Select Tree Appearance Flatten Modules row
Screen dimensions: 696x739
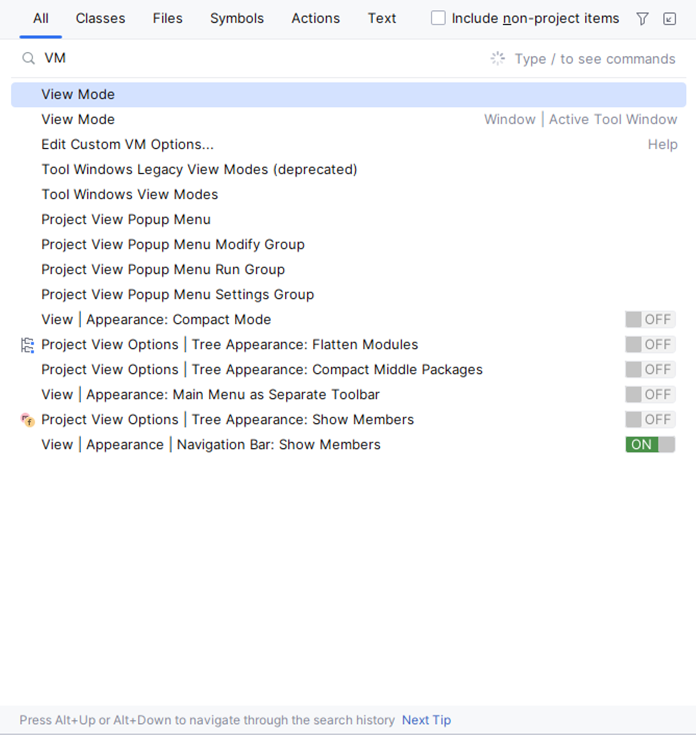[x=348, y=345]
